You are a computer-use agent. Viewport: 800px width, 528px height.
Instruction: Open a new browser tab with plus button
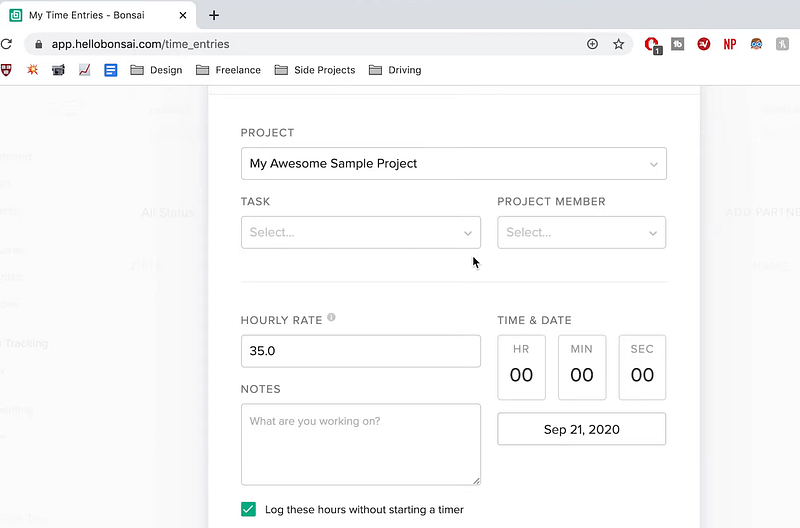214,15
